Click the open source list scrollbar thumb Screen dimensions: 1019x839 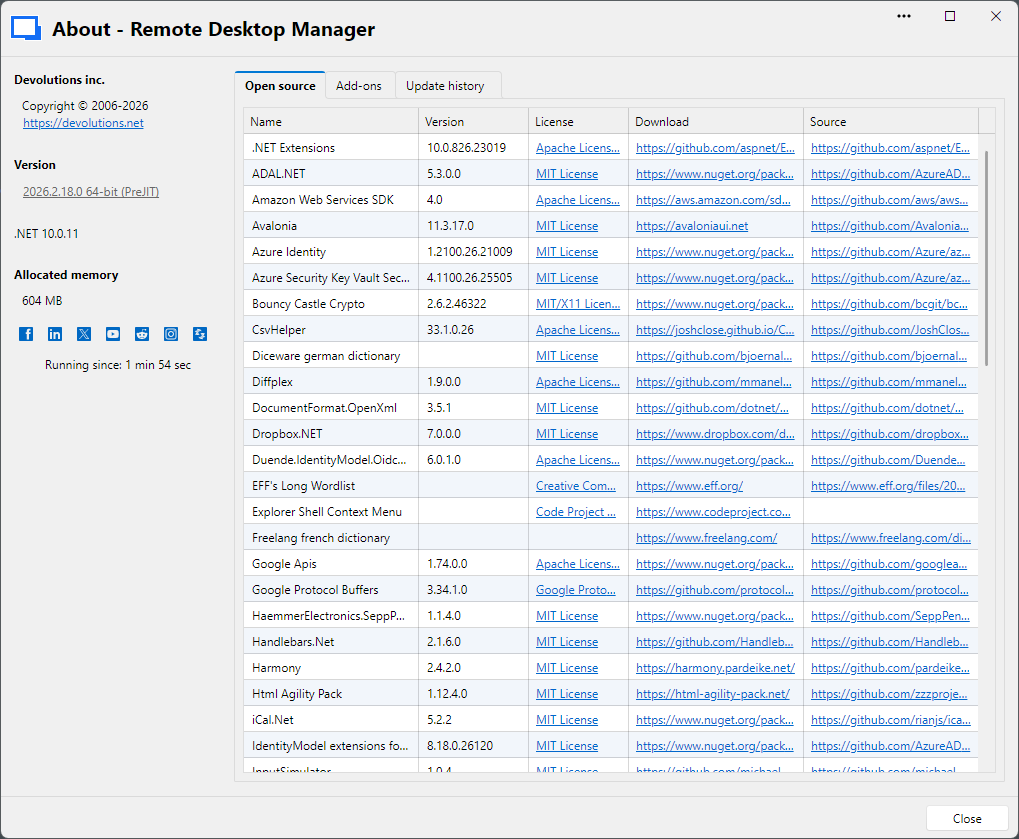(x=987, y=259)
